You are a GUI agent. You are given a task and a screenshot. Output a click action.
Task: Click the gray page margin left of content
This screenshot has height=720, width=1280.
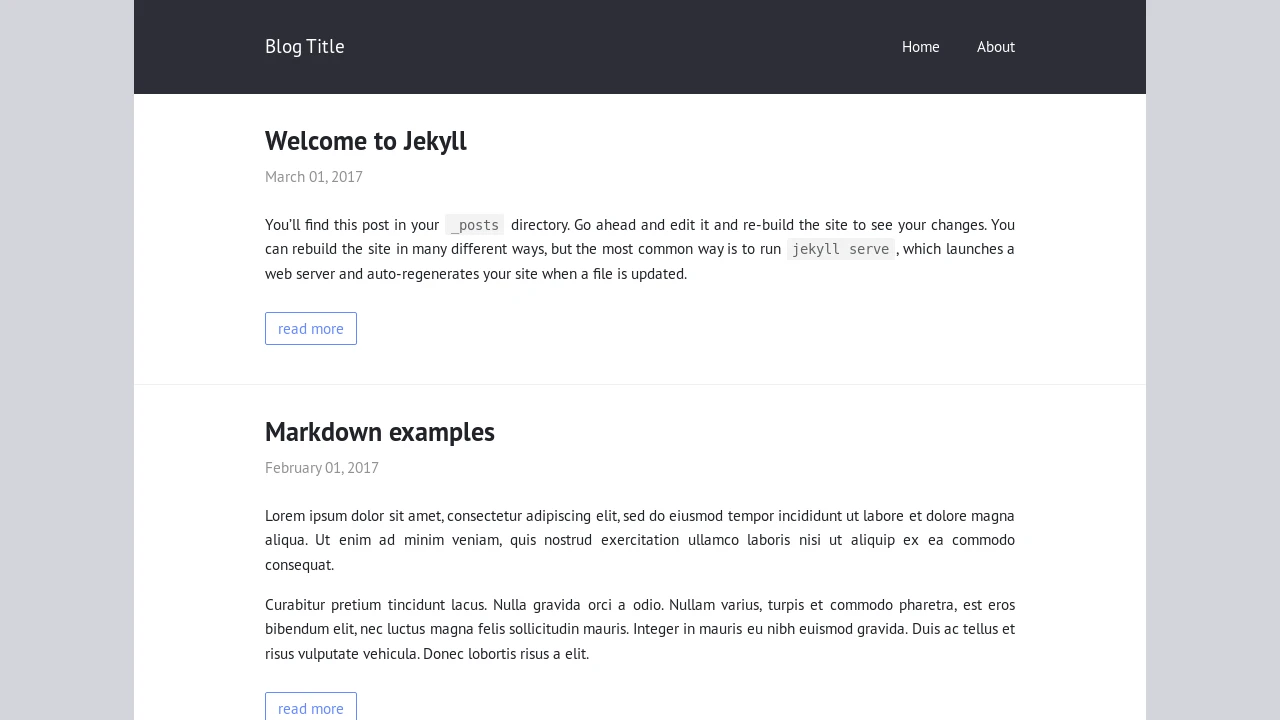coord(66,360)
